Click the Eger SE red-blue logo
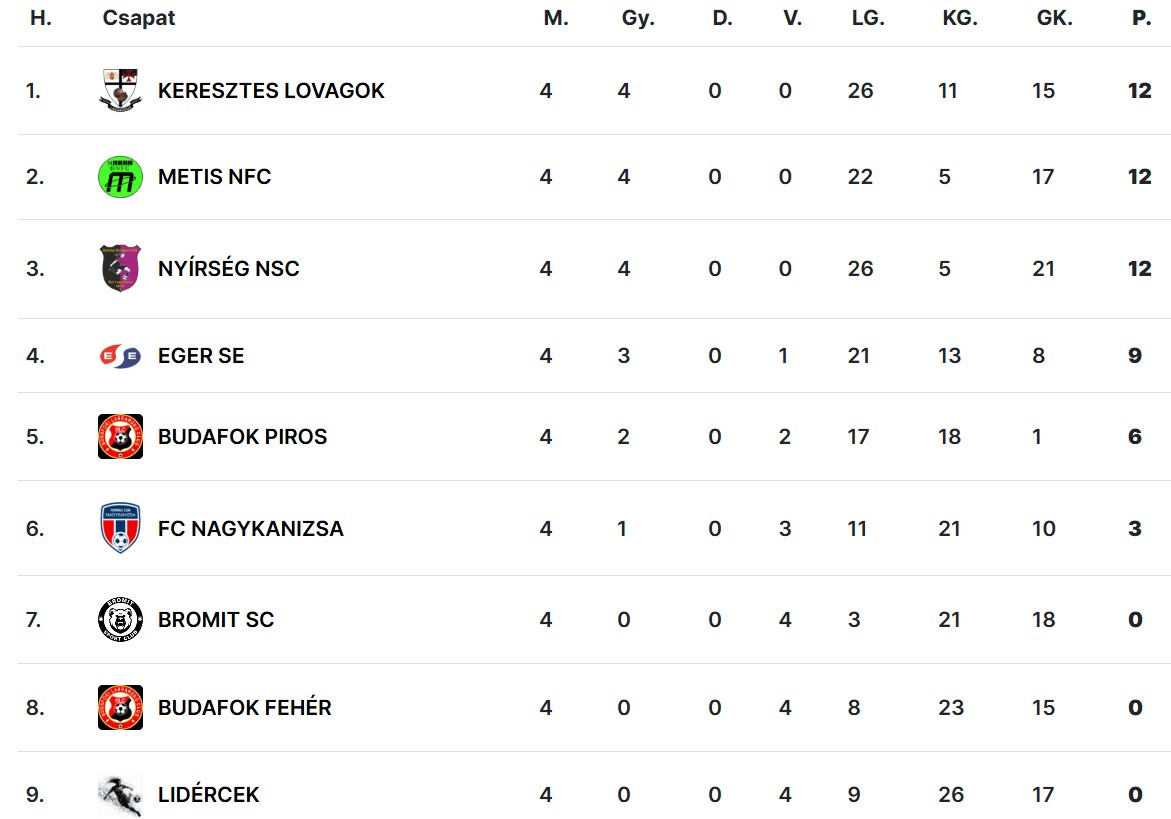This screenshot has height=819, width=1171. pyautogui.click(x=120, y=356)
